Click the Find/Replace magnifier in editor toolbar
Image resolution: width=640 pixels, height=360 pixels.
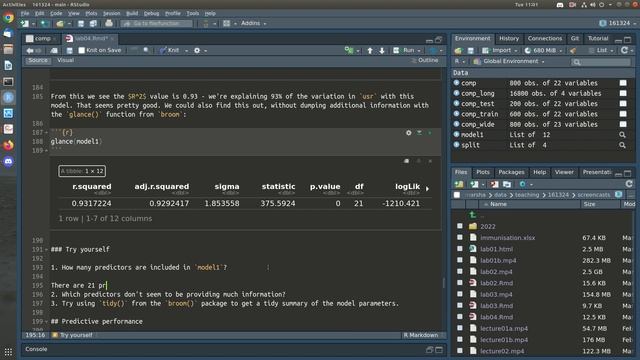pyautogui.click(x=146, y=50)
